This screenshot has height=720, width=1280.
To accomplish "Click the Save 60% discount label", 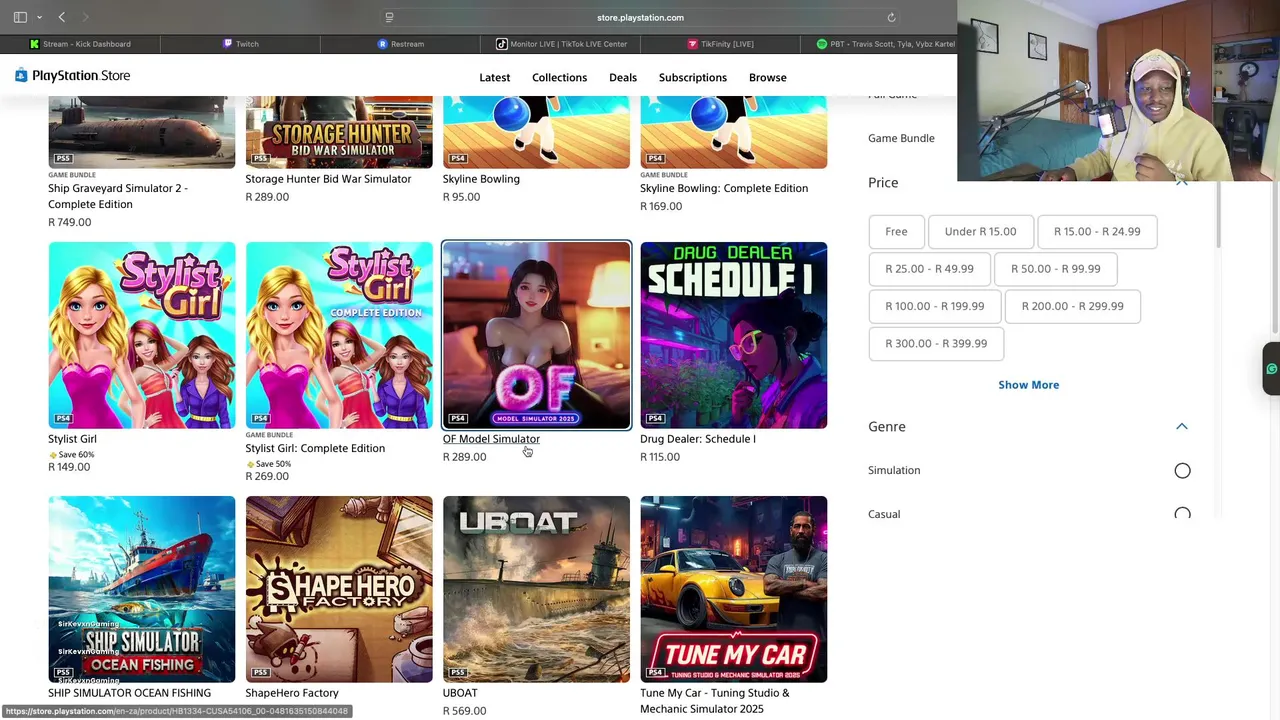I will pyautogui.click(x=72, y=455).
